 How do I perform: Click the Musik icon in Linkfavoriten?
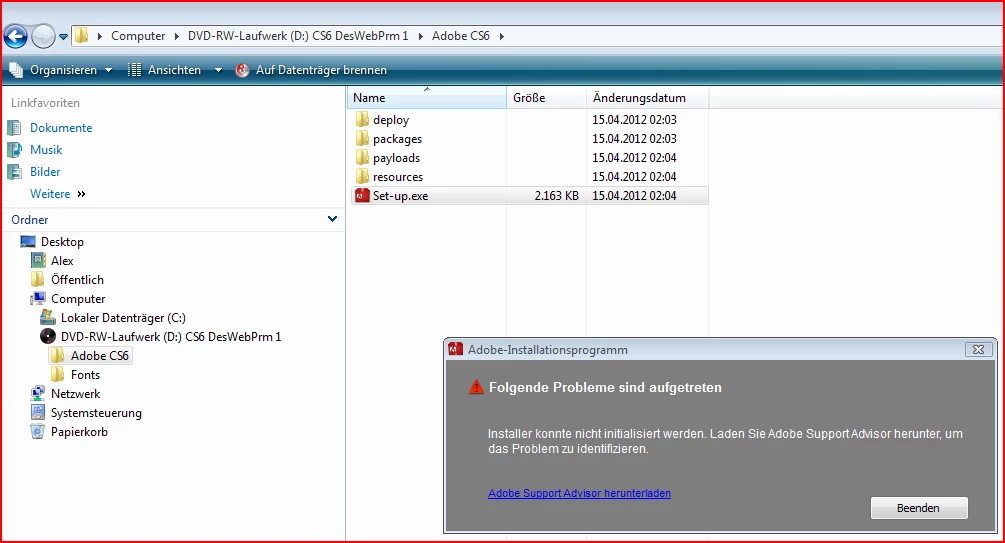(14, 149)
